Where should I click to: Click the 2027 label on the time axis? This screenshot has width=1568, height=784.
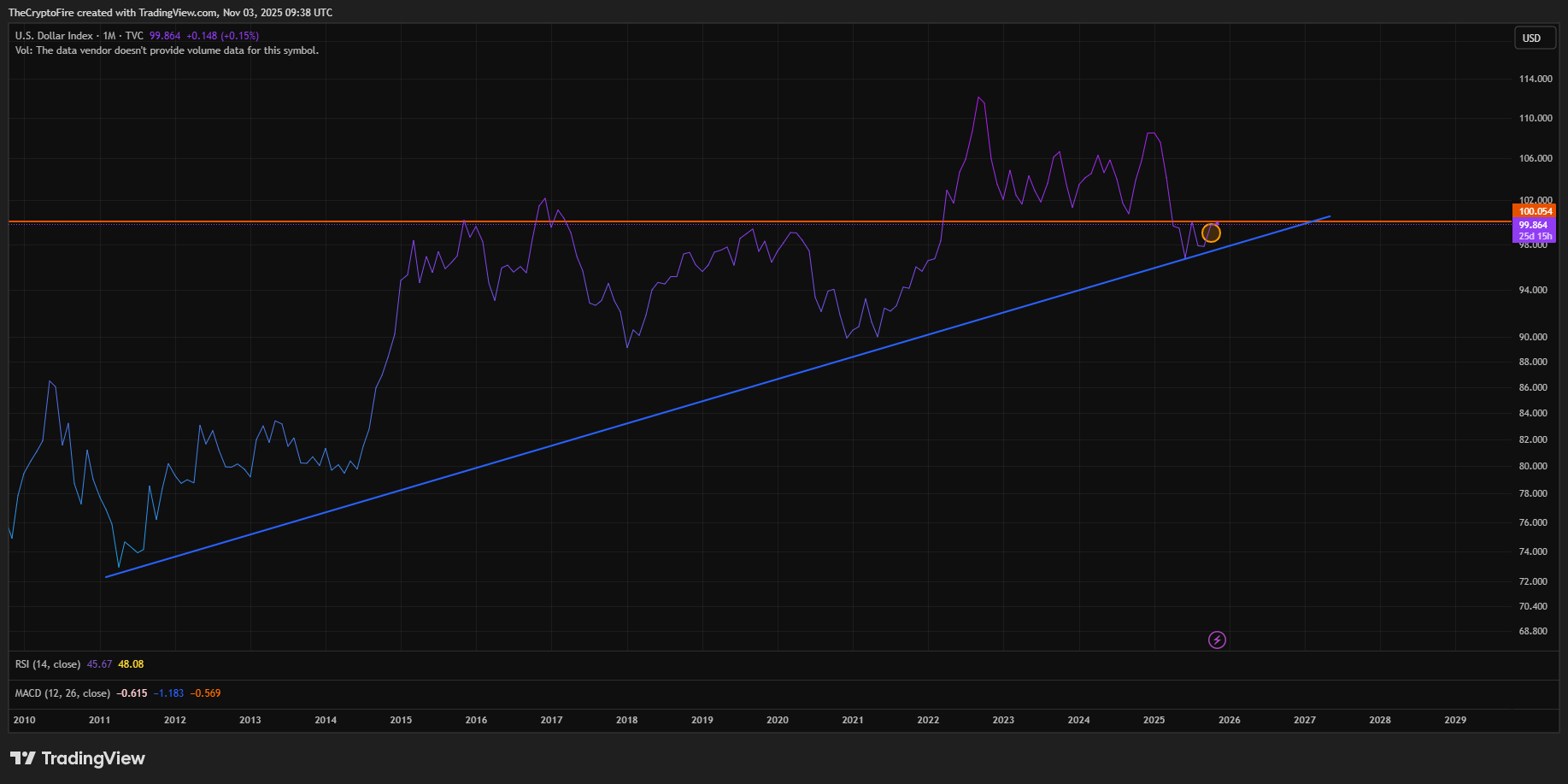click(x=1305, y=720)
